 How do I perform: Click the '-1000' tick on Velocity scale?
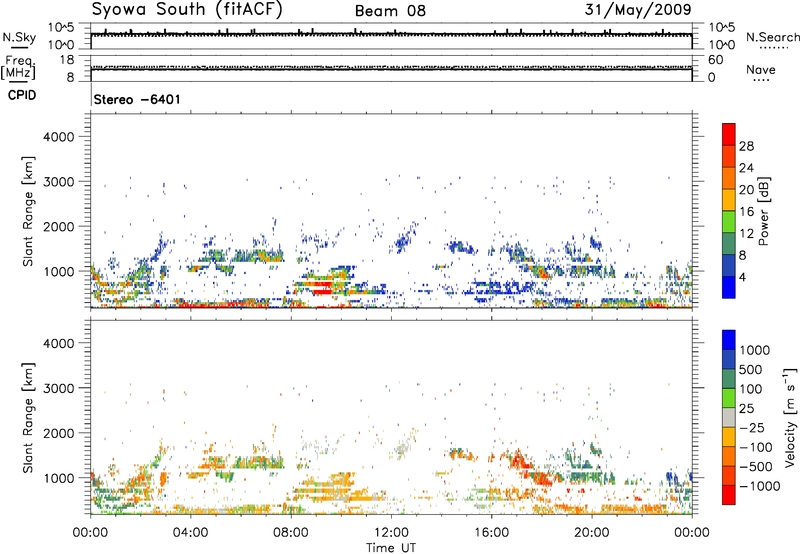click(x=759, y=486)
